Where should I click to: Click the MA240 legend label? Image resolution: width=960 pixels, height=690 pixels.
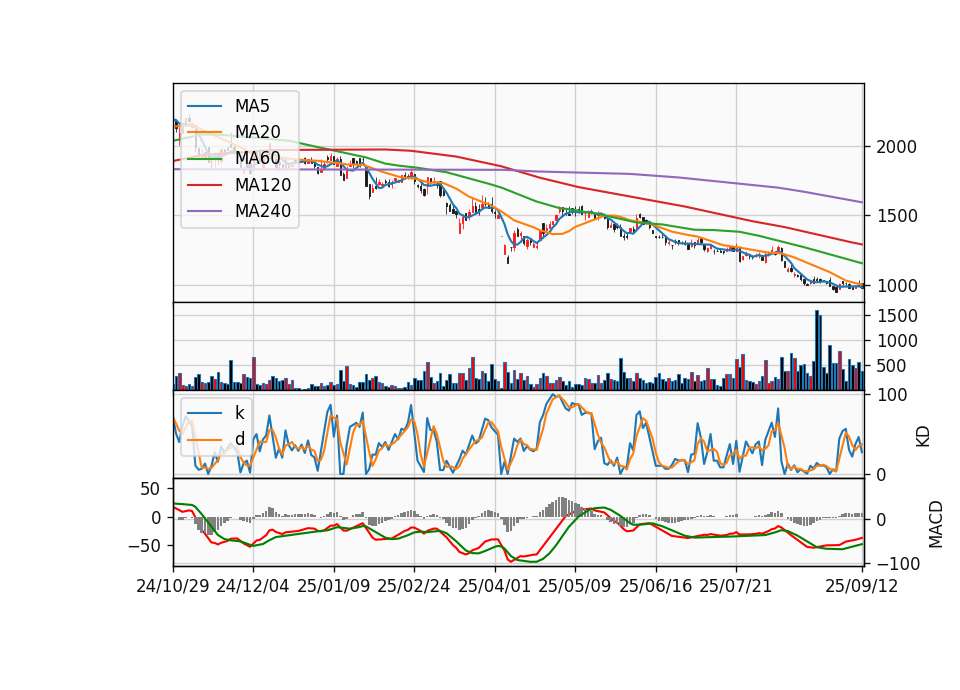tap(263, 211)
